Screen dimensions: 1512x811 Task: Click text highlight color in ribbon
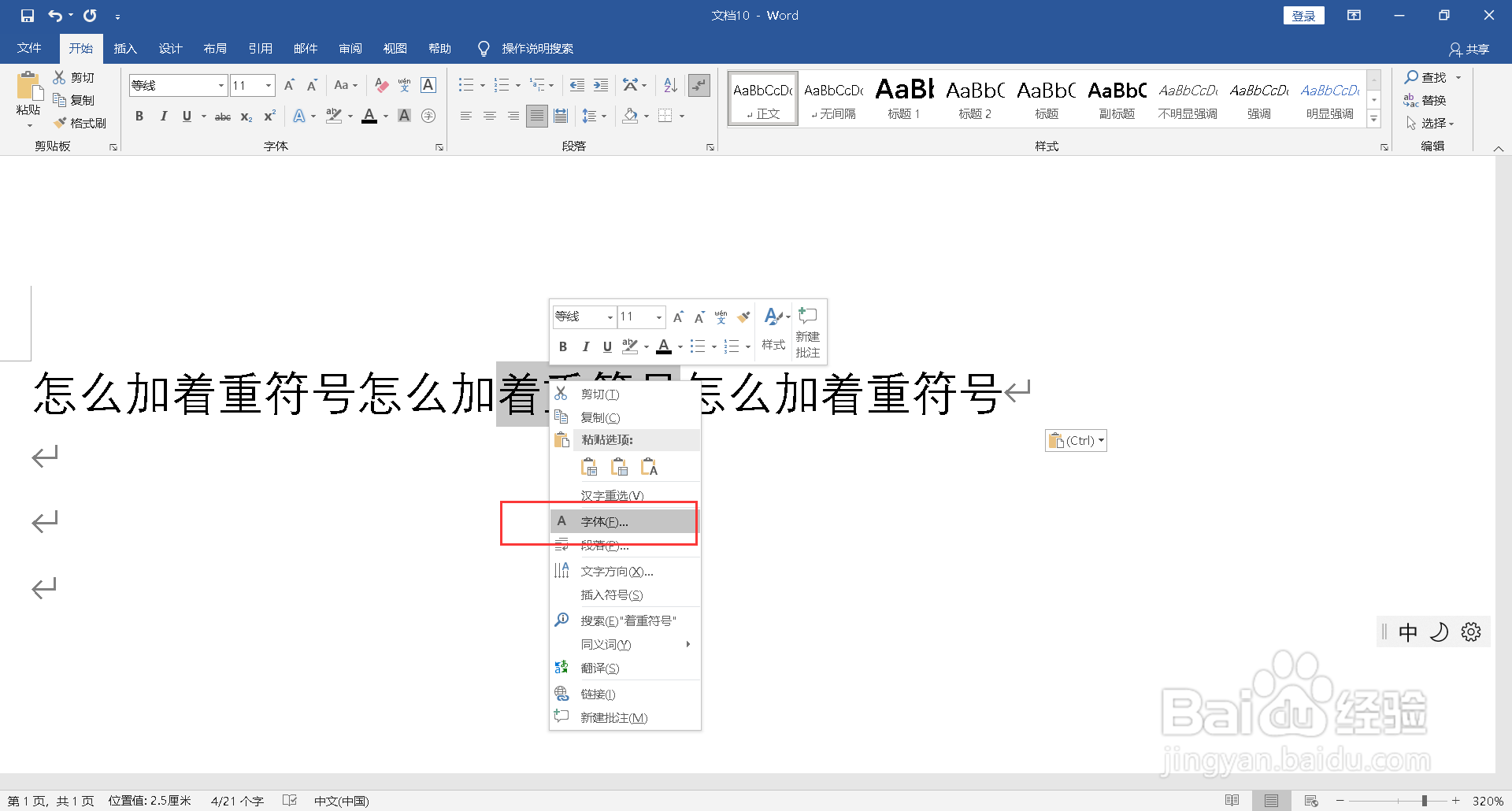(x=334, y=116)
